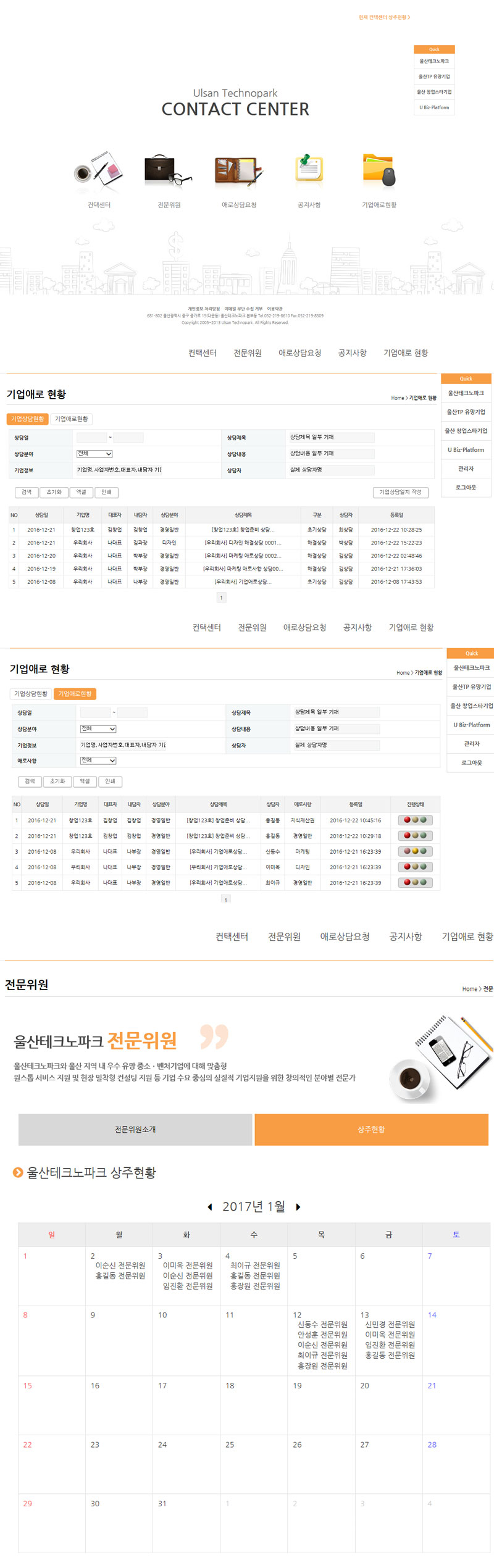Open 상담분야 dropdown in the 기업상담현황 search form
Screen dimensions: 494x1568
(94, 454)
